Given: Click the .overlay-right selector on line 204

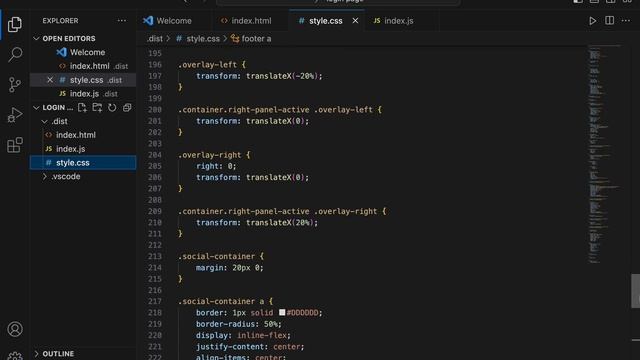Looking at the screenshot, I should pos(209,155).
